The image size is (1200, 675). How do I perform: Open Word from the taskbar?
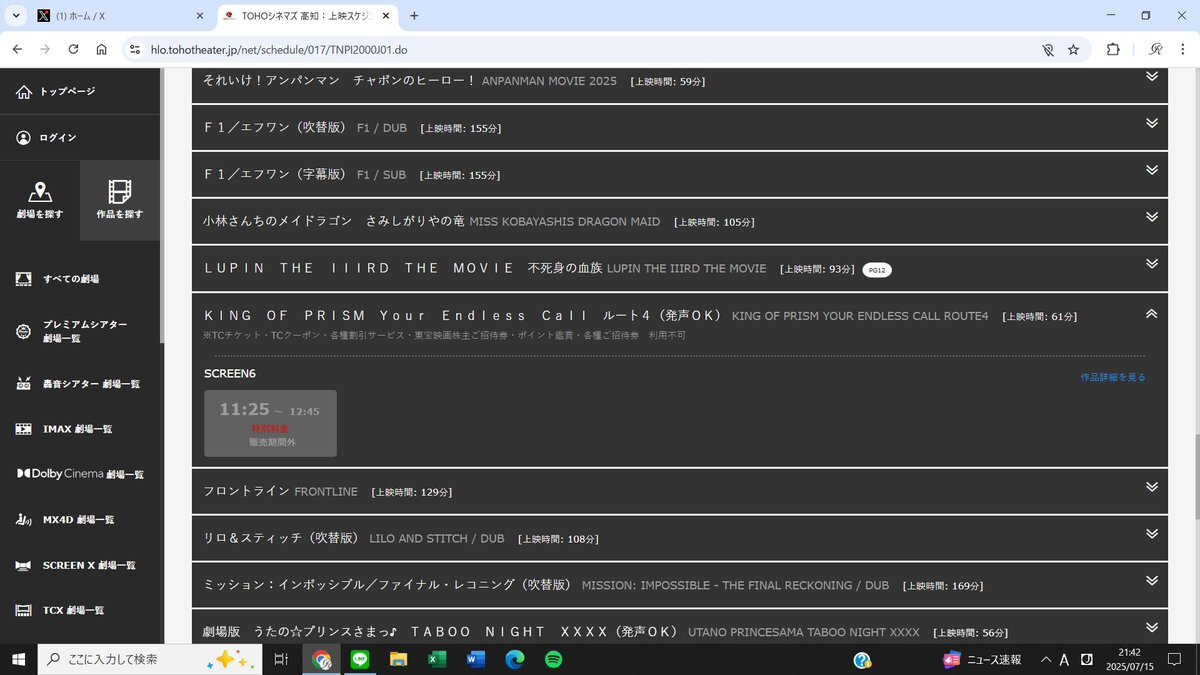476,659
